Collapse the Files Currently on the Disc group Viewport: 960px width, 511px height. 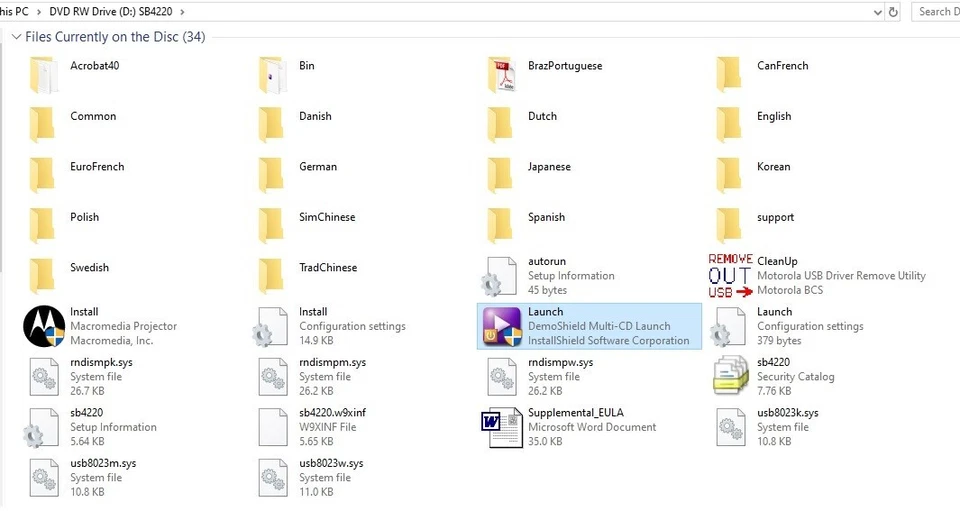coord(16,37)
